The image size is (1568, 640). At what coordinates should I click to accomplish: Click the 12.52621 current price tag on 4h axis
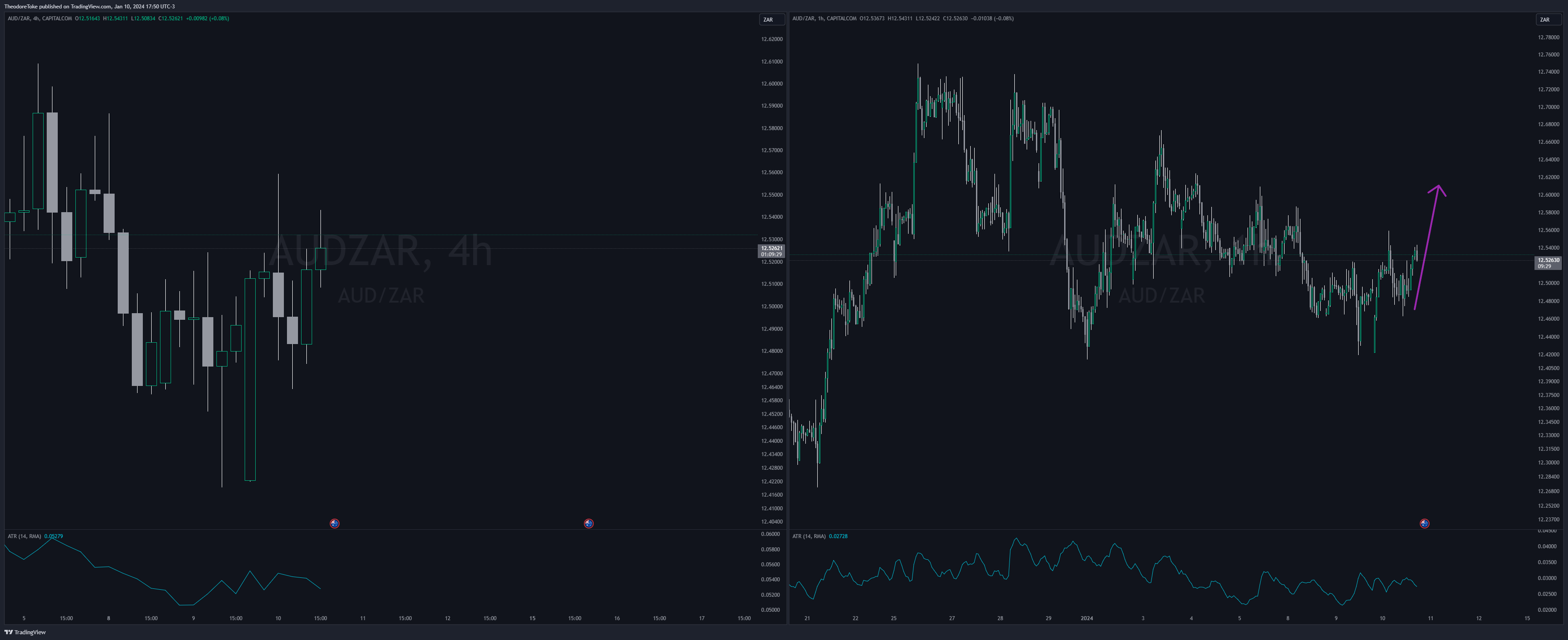[771, 251]
